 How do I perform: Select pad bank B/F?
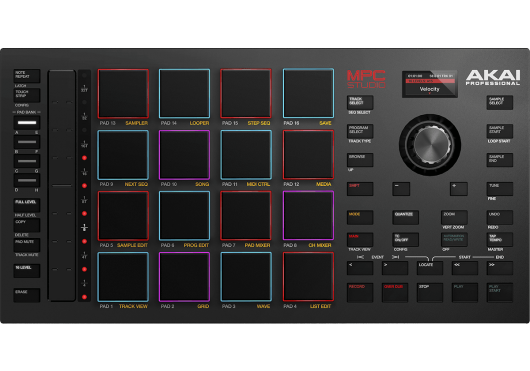tap(27, 142)
